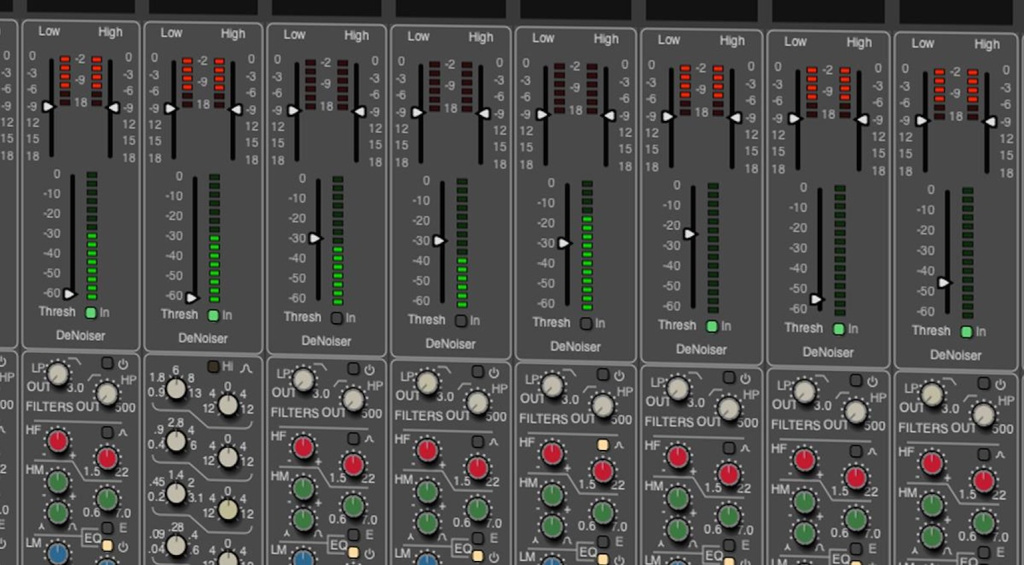Click the High slider handle on the eighth strip
Viewport: 1024px width, 565px height.
[x=990, y=121]
